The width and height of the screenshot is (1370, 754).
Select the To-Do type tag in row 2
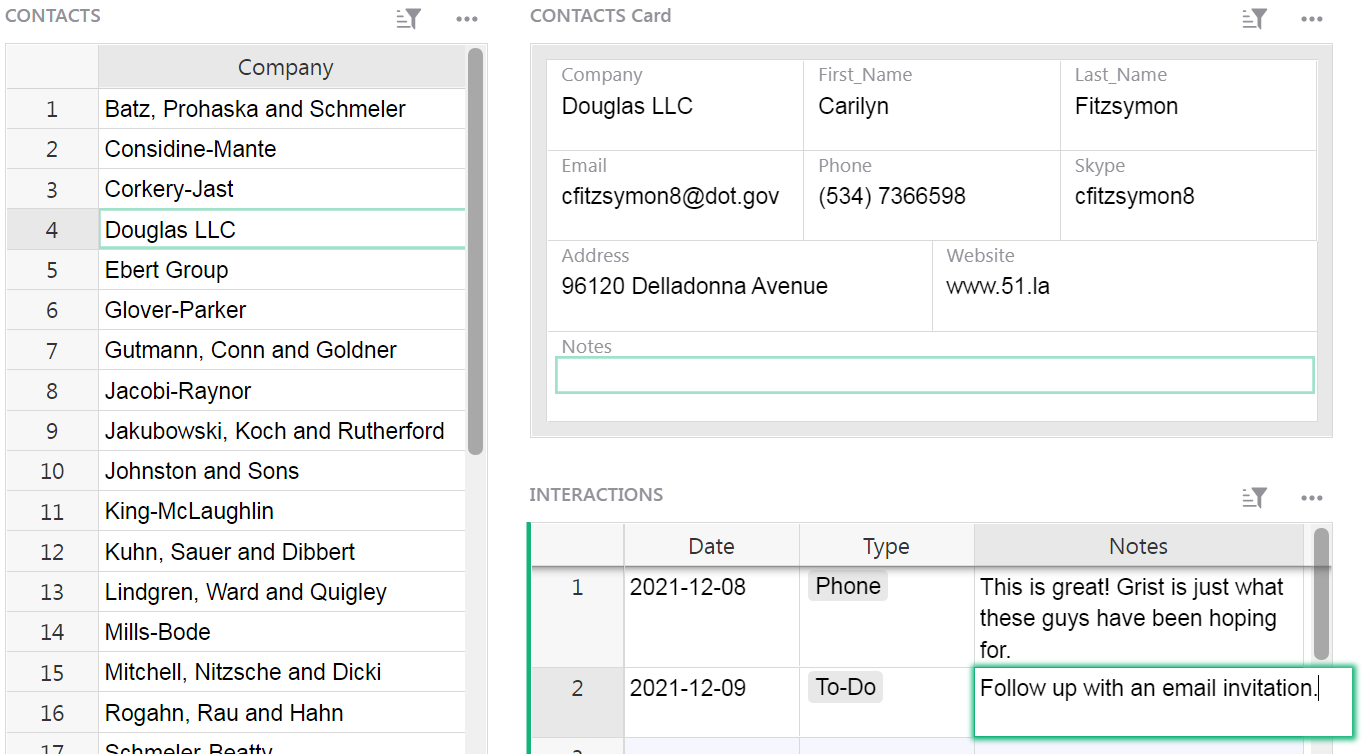click(846, 688)
